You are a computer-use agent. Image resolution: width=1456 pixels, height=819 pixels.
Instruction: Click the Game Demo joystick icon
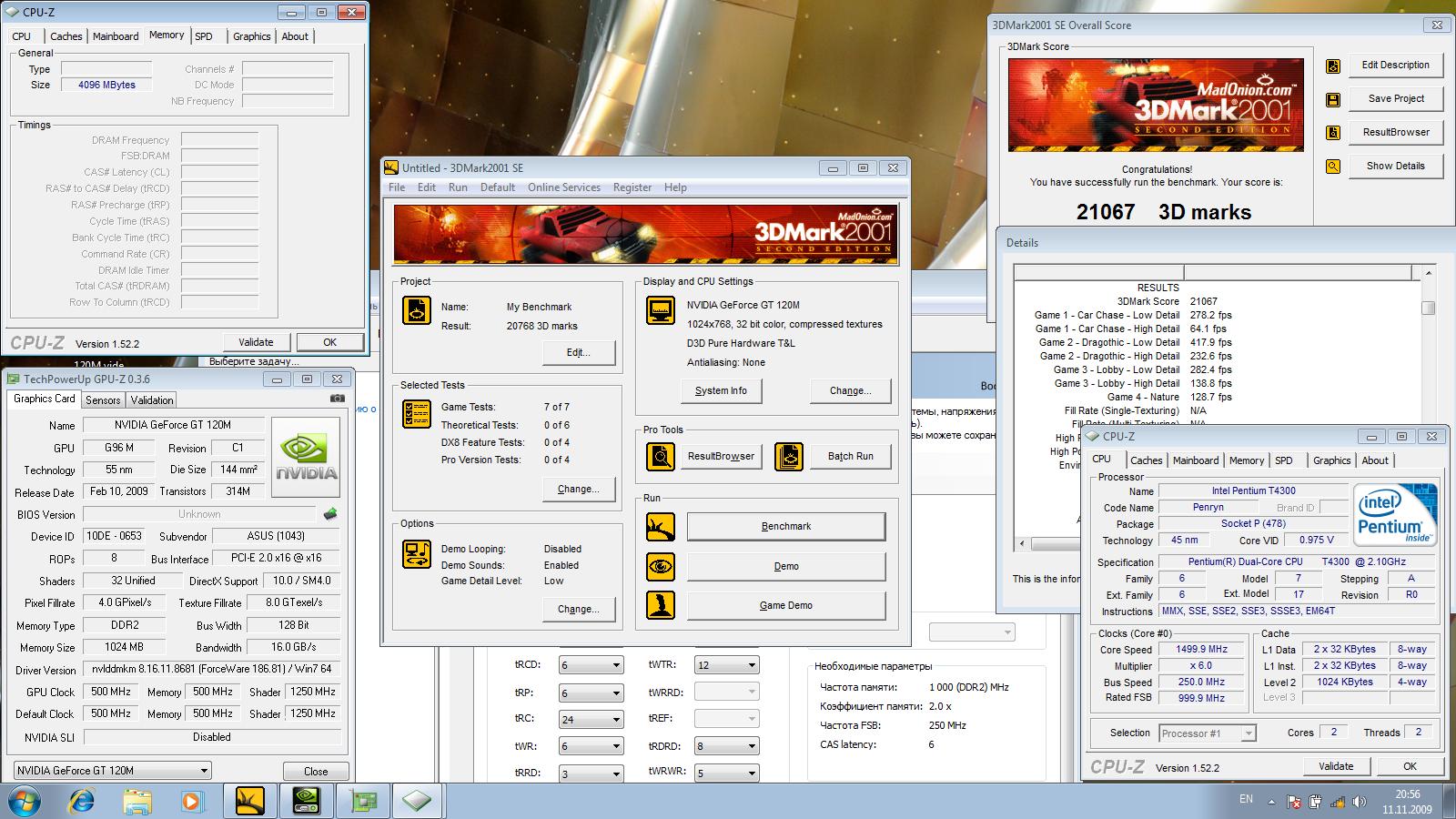[661, 605]
